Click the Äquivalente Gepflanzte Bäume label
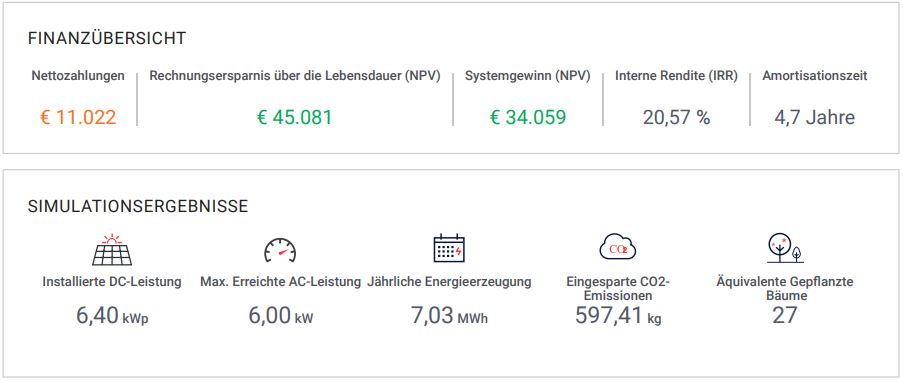The image size is (903, 382). (785, 289)
